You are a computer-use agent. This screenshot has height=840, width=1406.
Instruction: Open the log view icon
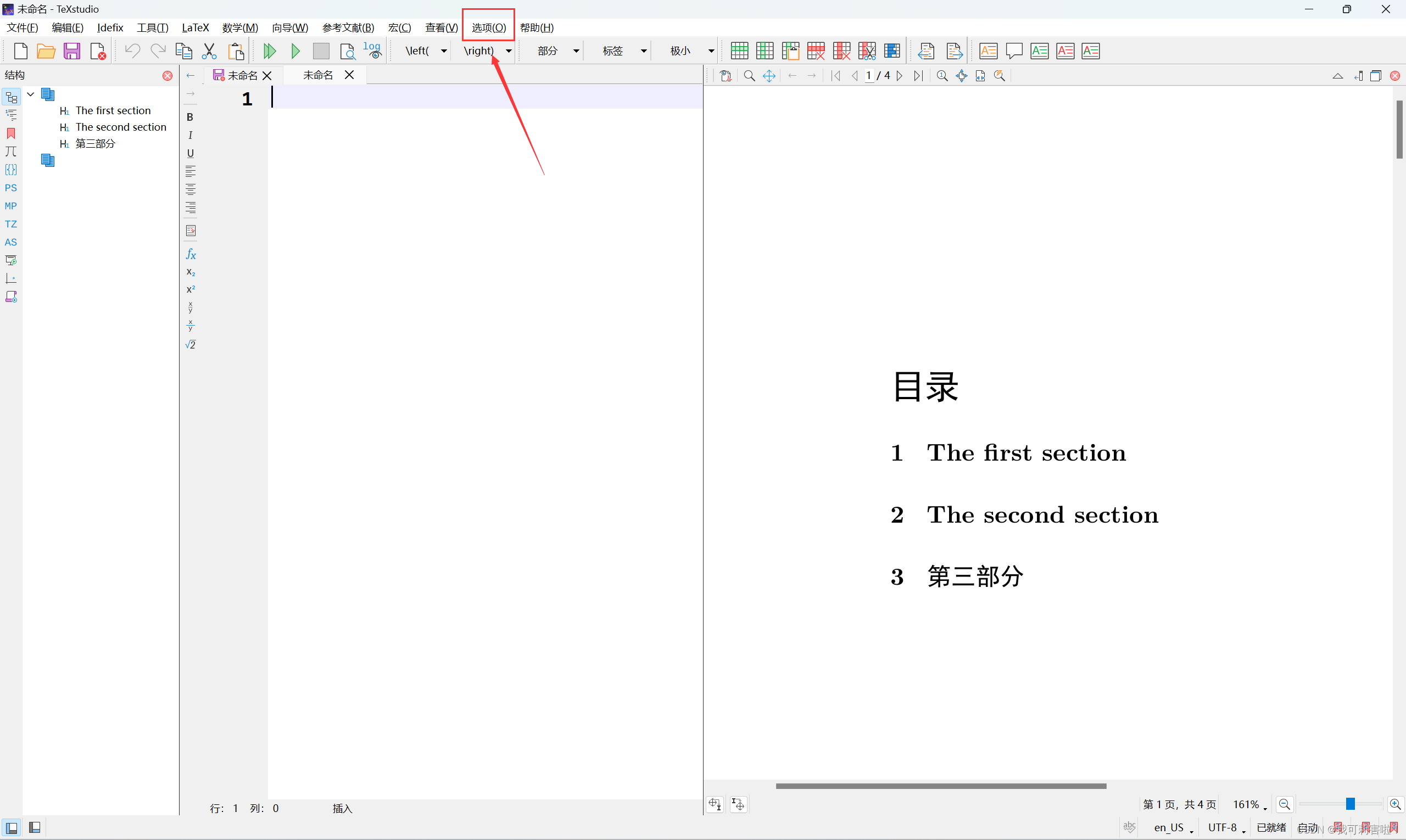[x=372, y=51]
